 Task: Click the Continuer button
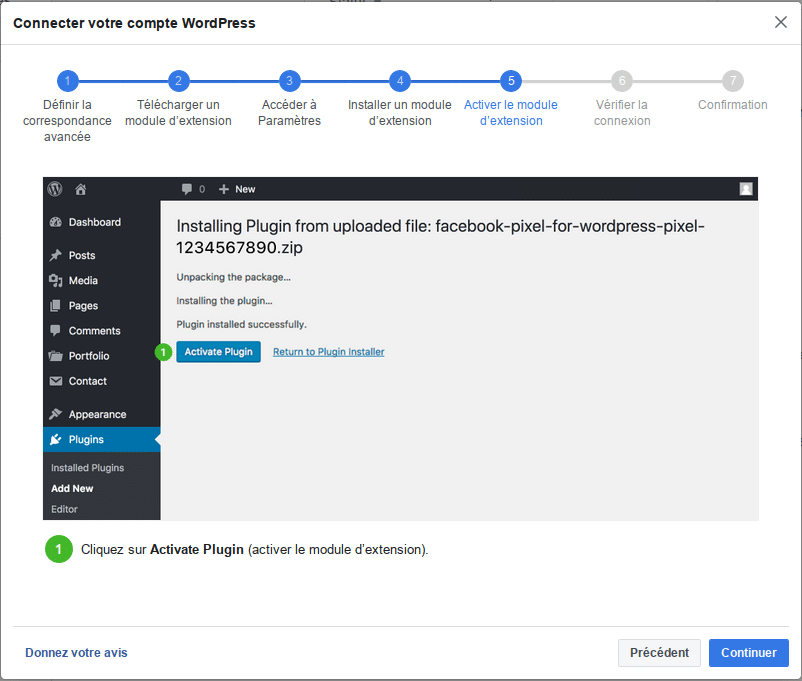pyautogui.click(x=749, y=653)
